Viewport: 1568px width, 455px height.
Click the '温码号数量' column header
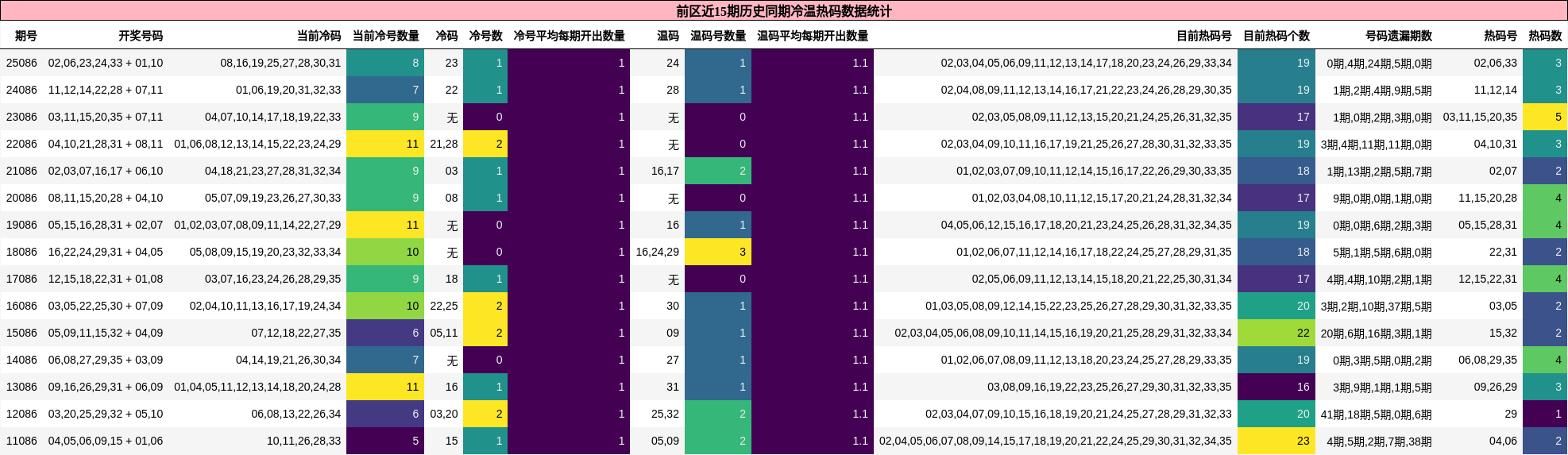point(718,36)
